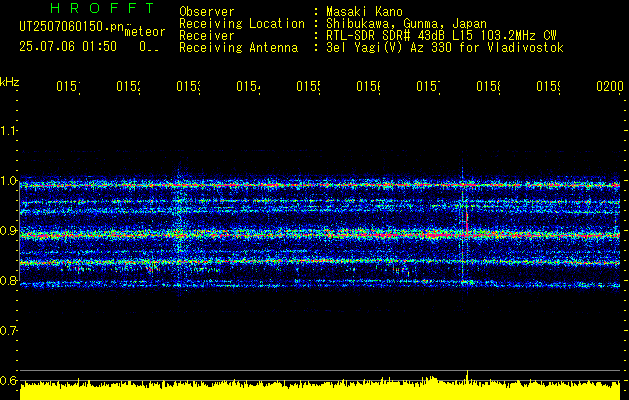The height and width of the screenshot is (400, 629).
Task: Click the 0158 time axis marker
Action: (x=488, y=87)
